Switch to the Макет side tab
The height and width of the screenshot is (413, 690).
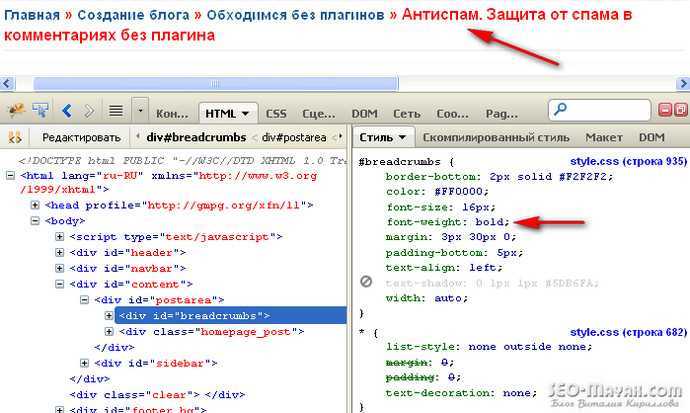604,138
